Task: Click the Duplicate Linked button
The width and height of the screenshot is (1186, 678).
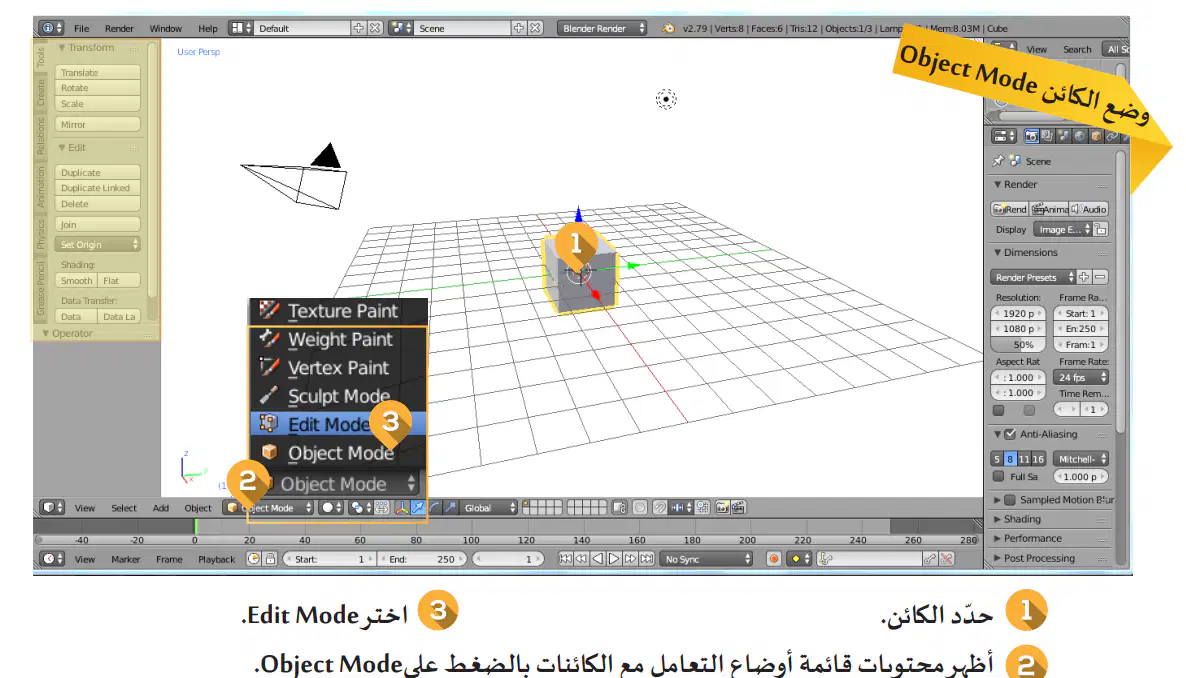Action: pyautogui.click(x=98, y=188)
